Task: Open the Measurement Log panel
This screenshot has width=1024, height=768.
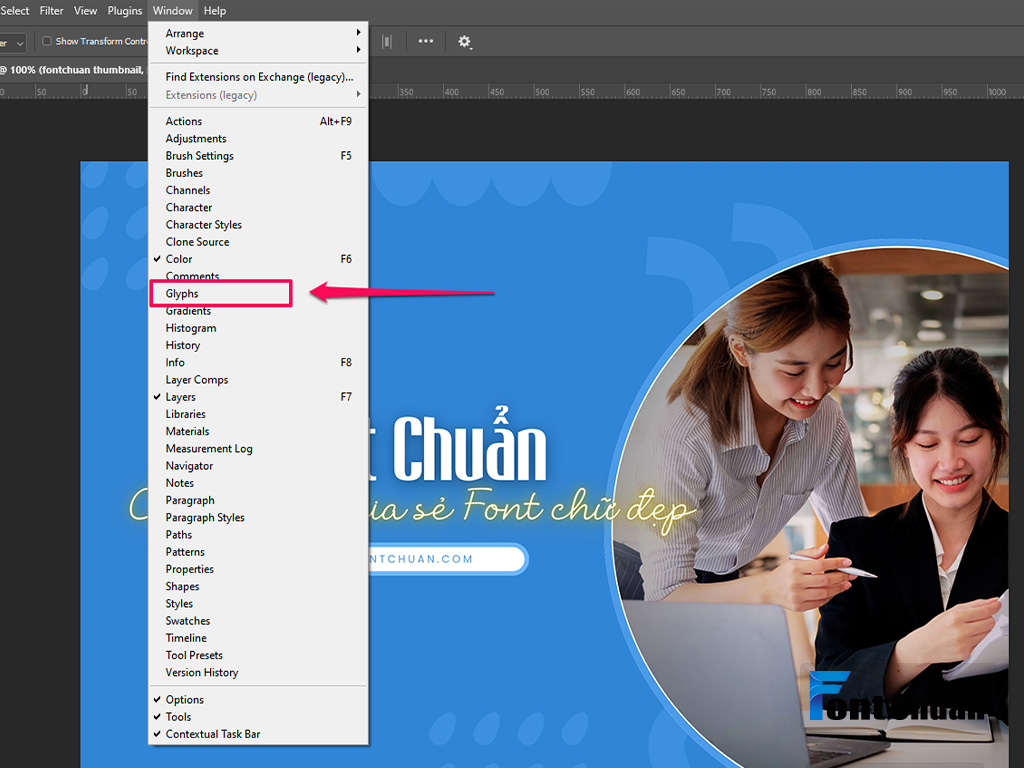Action: [259, 449]
